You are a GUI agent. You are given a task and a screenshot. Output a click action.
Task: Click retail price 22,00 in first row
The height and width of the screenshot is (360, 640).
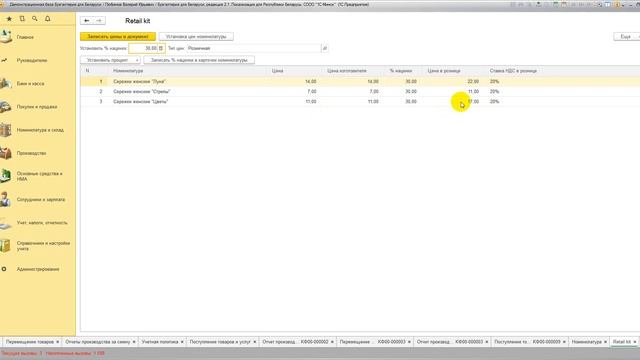coord(473,82)
